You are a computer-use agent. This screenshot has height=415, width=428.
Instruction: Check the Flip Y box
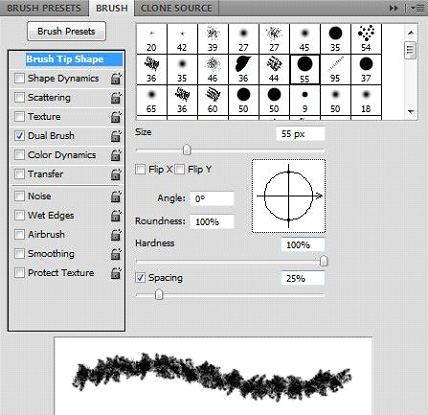point(179,169)
